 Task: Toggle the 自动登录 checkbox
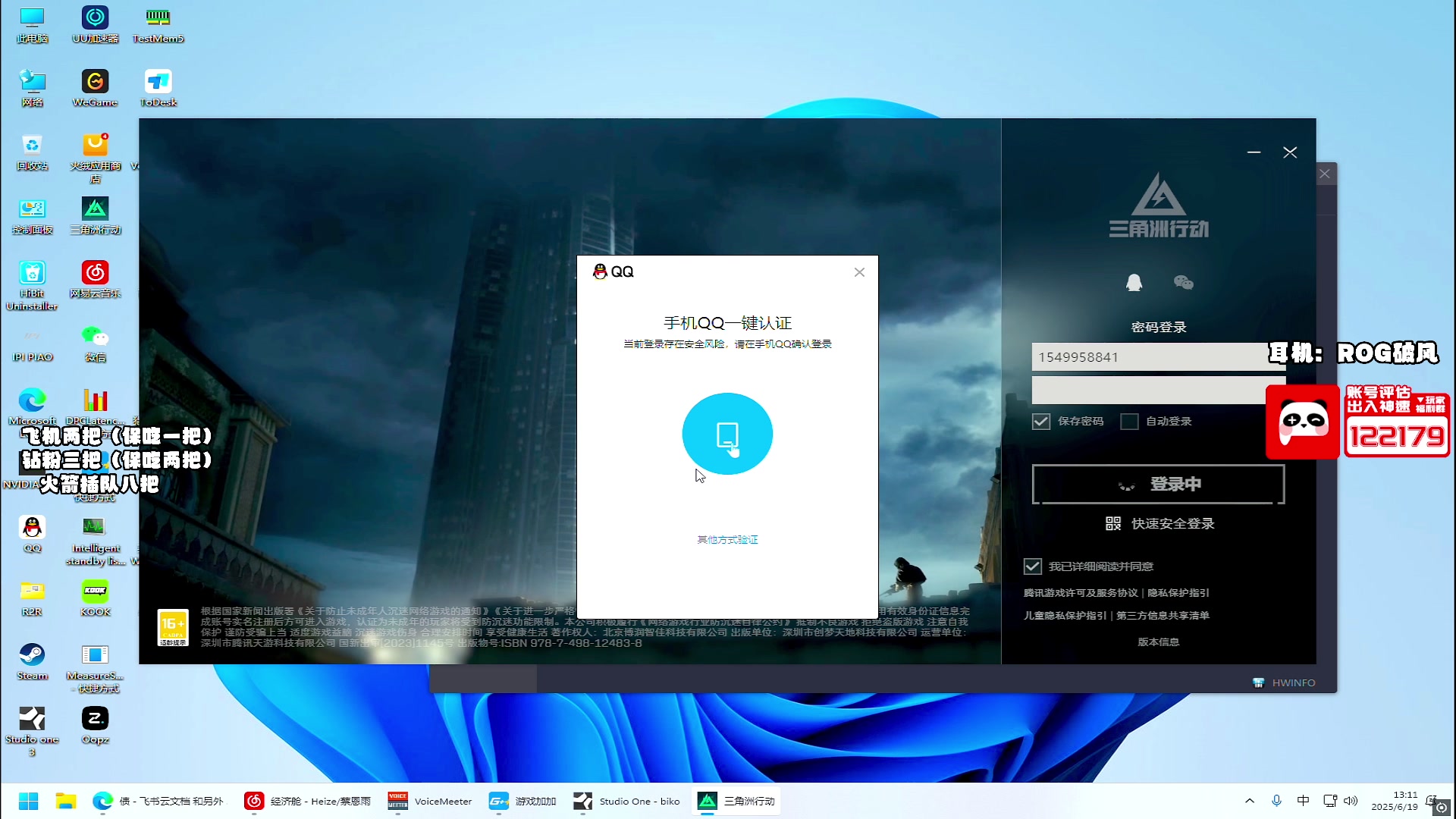tap(1129, 421)
